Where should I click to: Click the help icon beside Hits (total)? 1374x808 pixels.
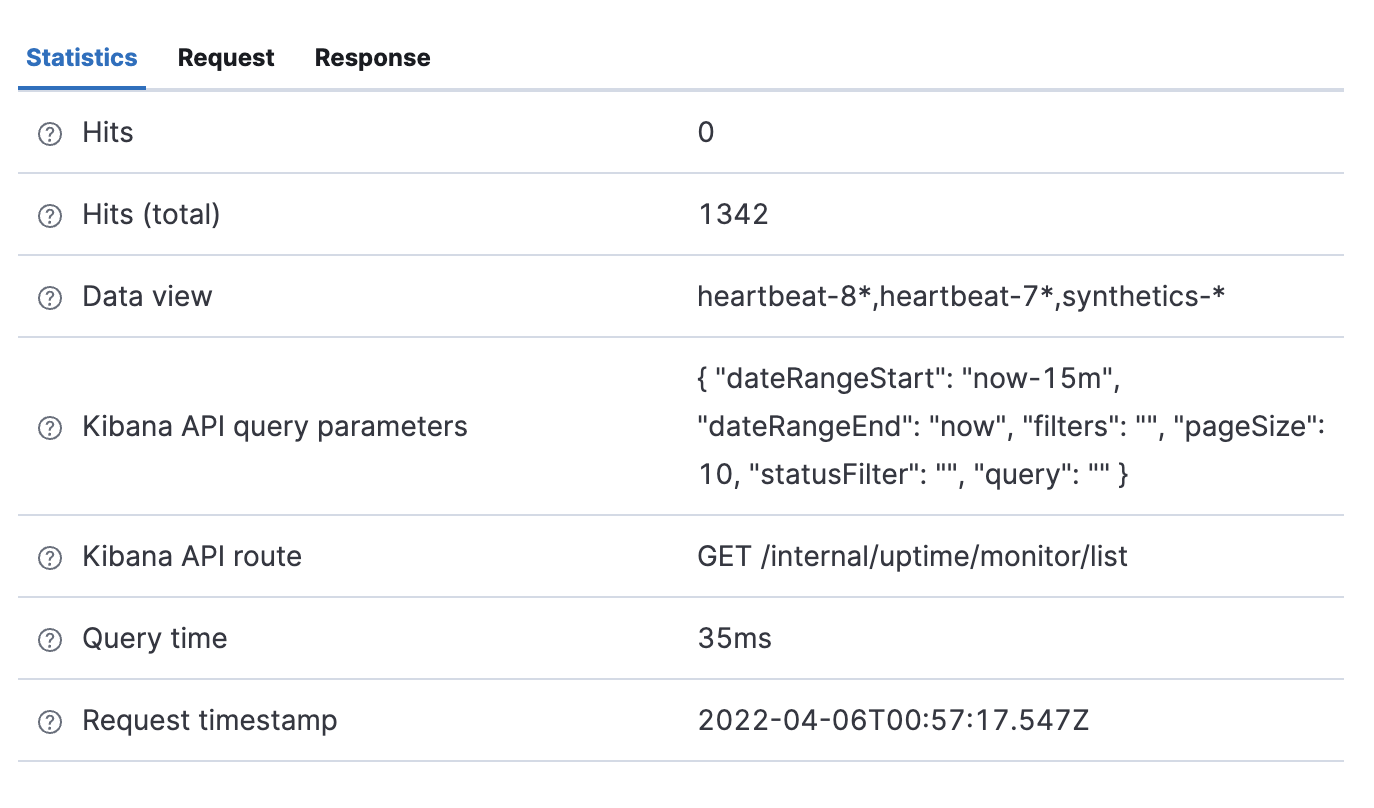(x=49, y=215)
